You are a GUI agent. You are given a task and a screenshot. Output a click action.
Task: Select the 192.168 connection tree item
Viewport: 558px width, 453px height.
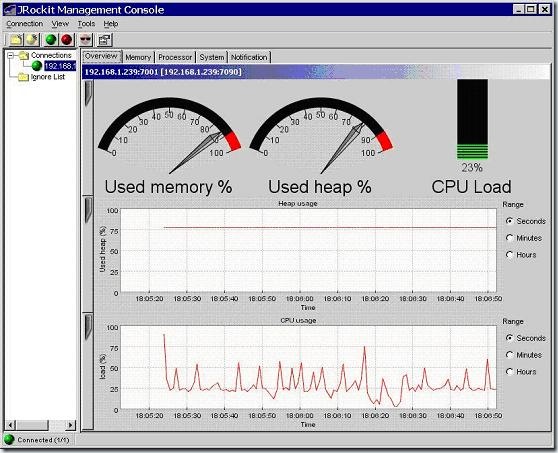60,66
